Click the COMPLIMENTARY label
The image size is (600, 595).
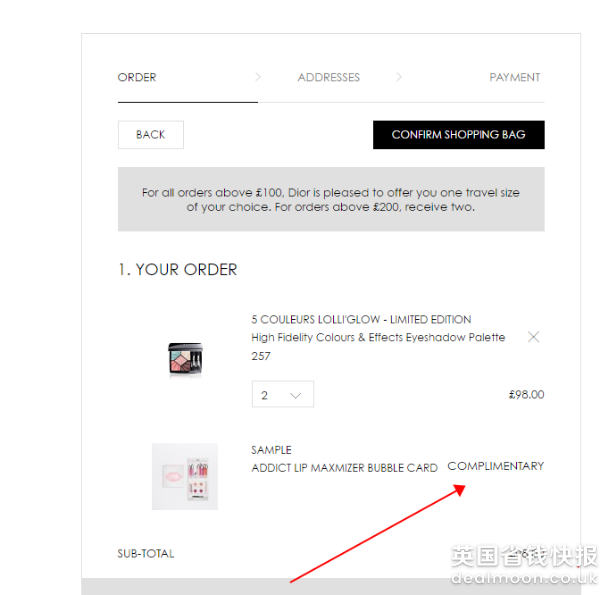pyautogui.click(x=496, y=466)
